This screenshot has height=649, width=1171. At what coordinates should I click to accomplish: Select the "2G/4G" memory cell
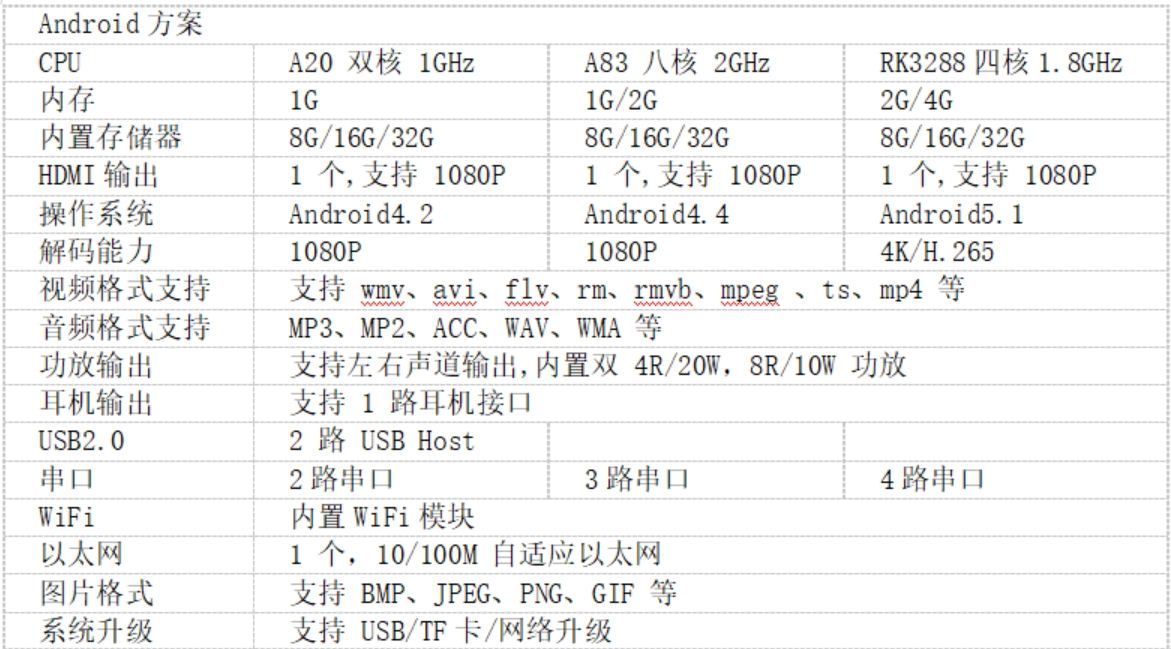point(916,101)
